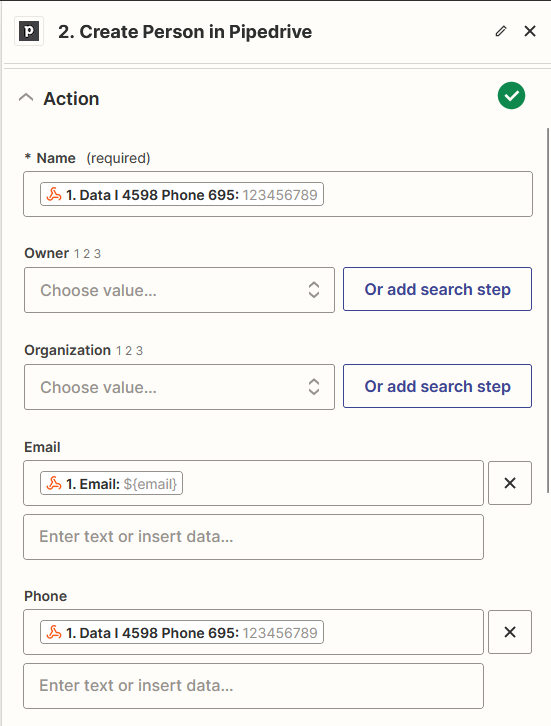The height and width of the screenshot is (726, 551).
Task: Click empty Email field to insert data
Action: click(253, 537)
